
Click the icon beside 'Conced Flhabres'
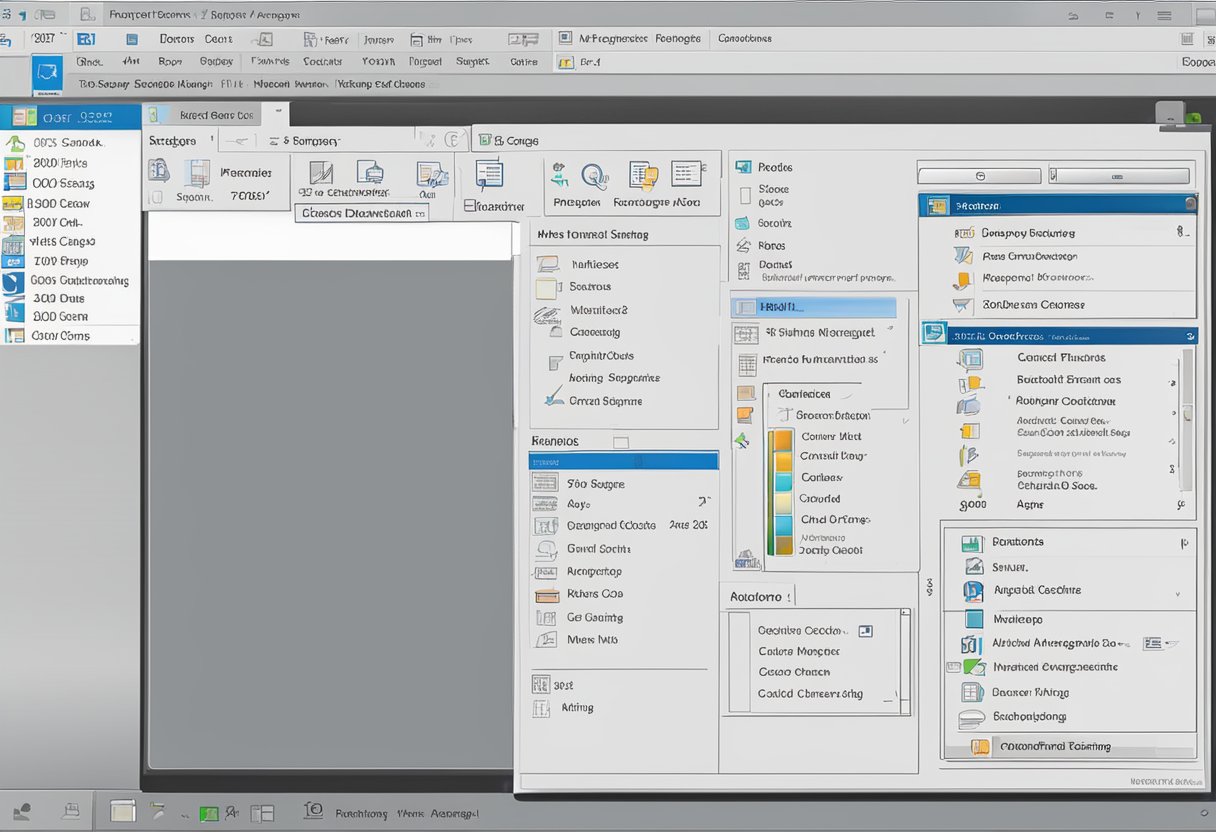968,358
